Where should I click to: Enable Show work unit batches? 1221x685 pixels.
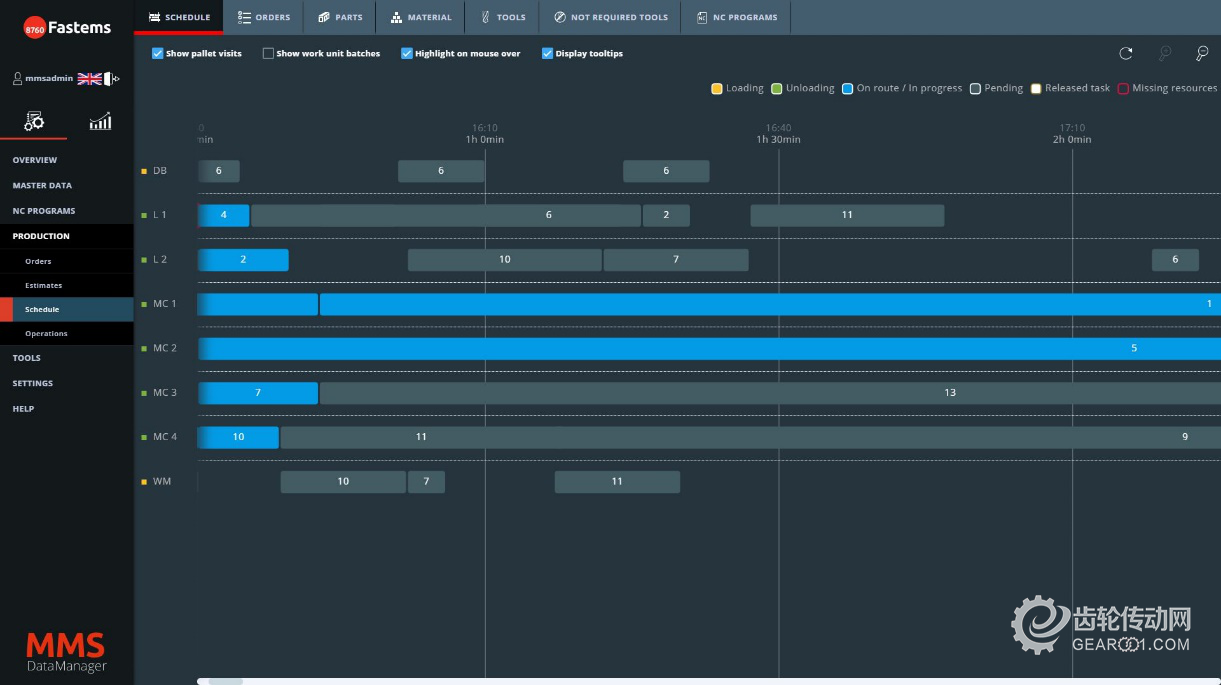[268, 54]
